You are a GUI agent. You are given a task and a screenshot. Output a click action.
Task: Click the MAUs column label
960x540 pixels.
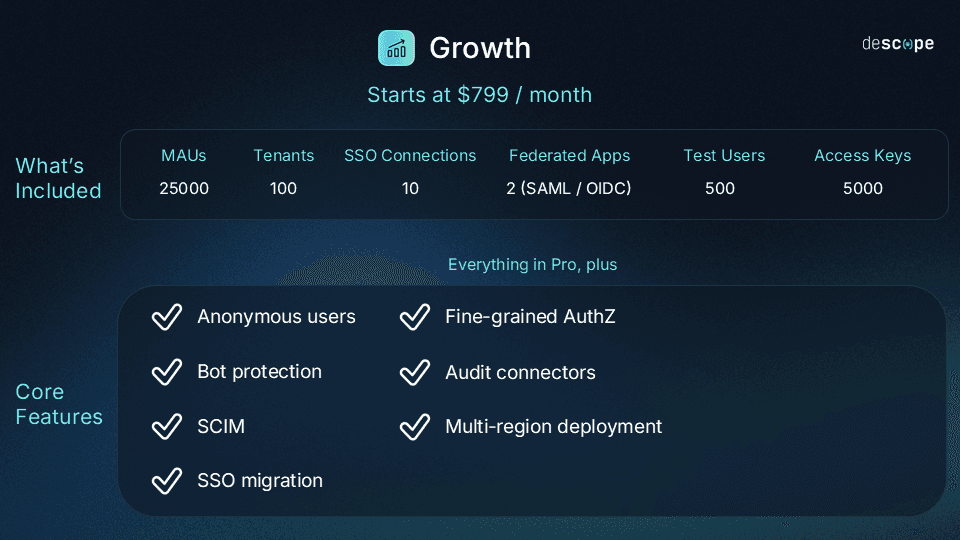point(184,156)
